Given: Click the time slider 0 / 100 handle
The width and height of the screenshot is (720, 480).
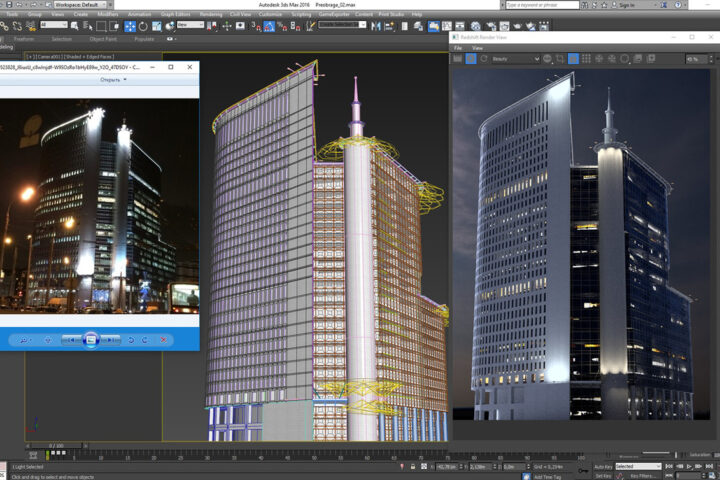Looking at the screenshot, I should tap(56, 446).
